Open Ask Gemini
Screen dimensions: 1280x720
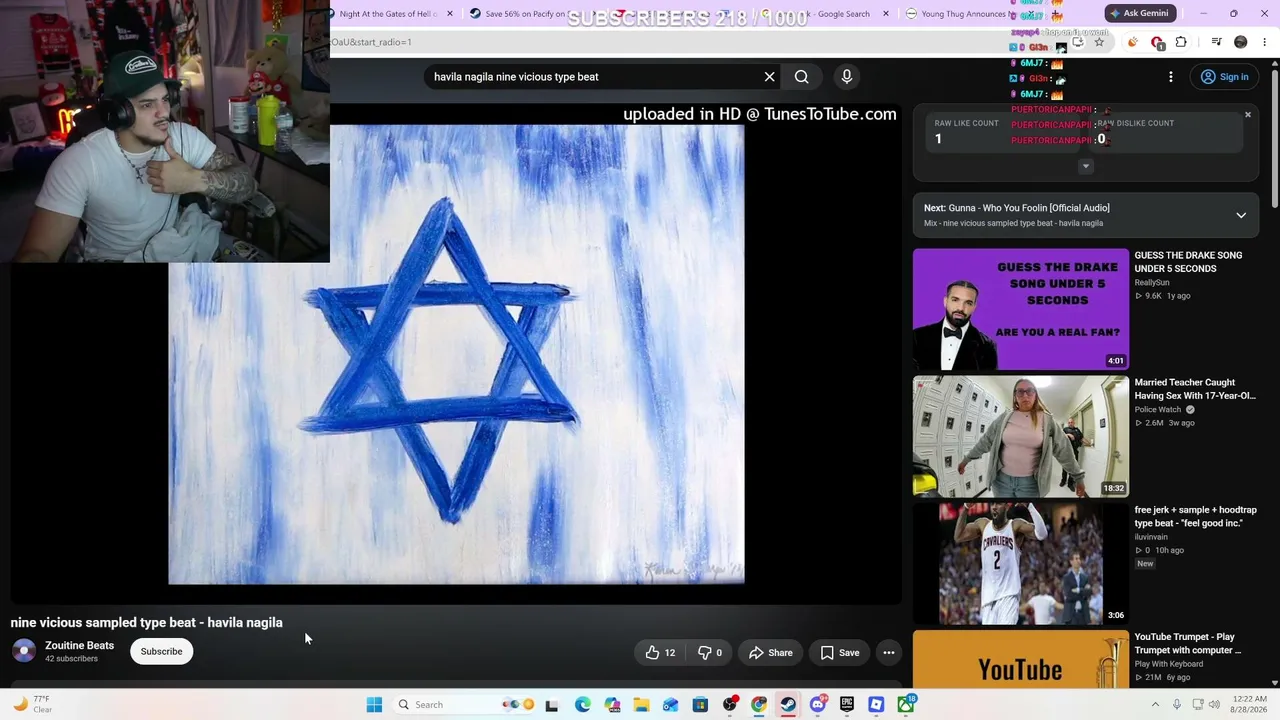[1141, 13]
